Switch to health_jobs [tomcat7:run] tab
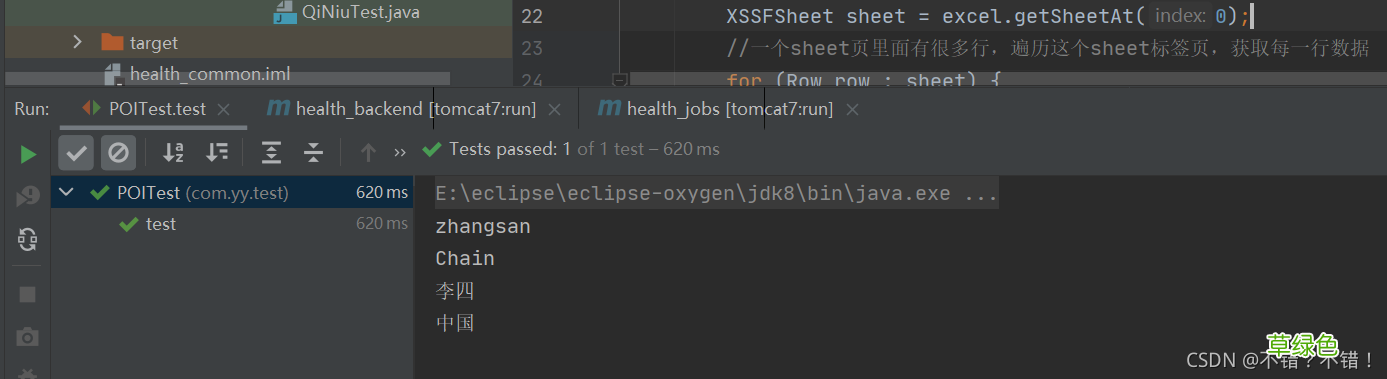The height and width of the screenshot is (379, 1387). click(x=716, y=109)
